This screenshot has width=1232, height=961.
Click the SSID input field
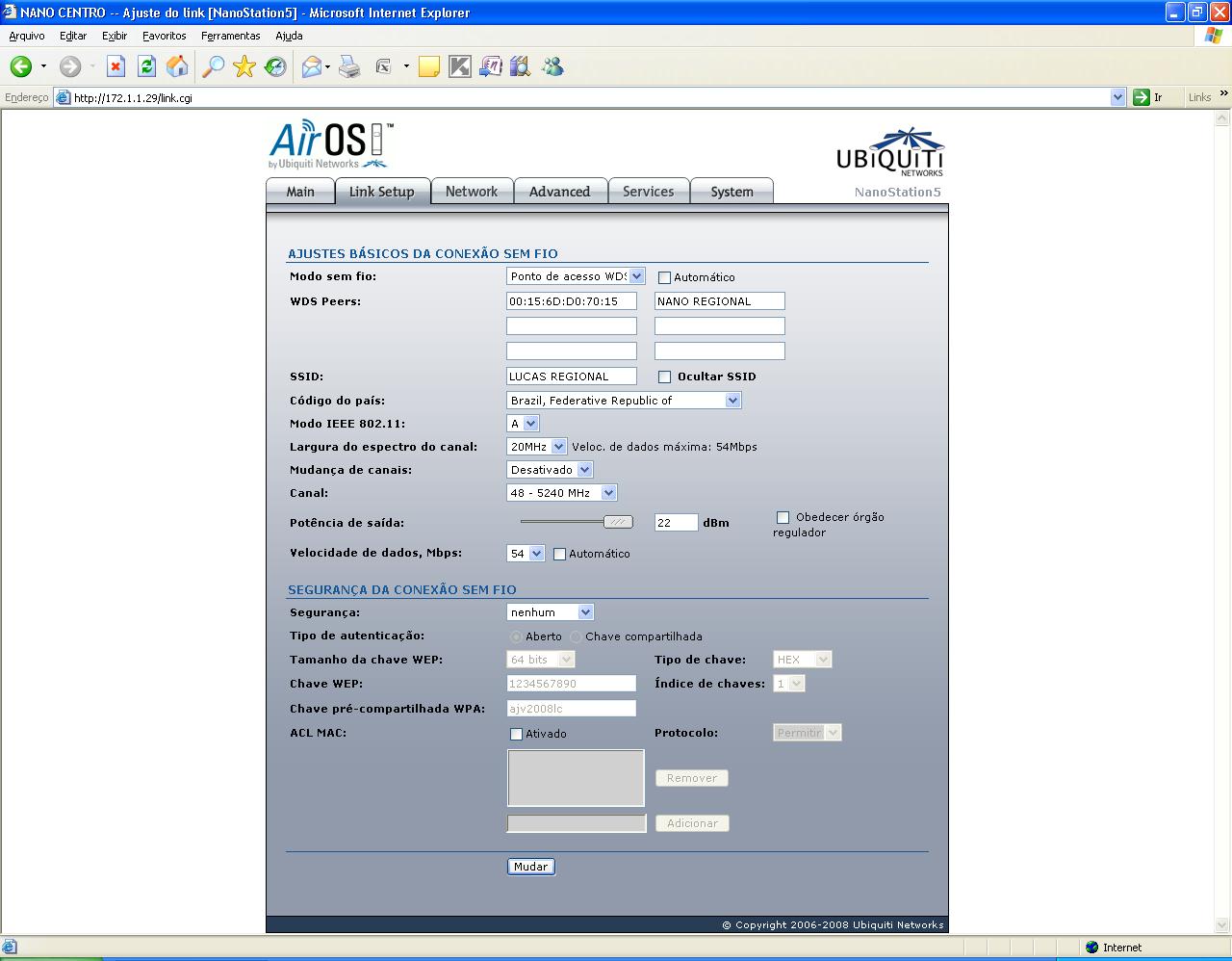[x=572, y=377]
